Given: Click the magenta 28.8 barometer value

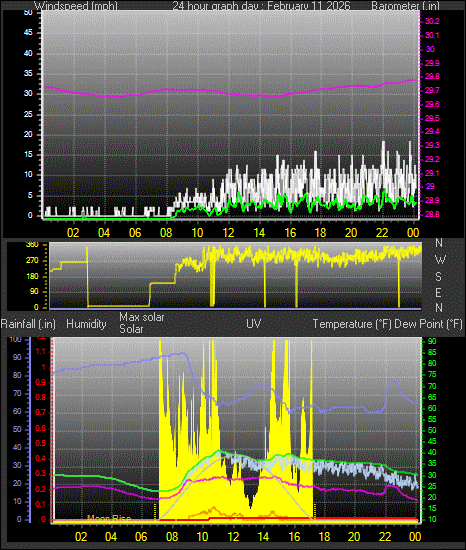Looking at the screenshot, I should point(432,214).
